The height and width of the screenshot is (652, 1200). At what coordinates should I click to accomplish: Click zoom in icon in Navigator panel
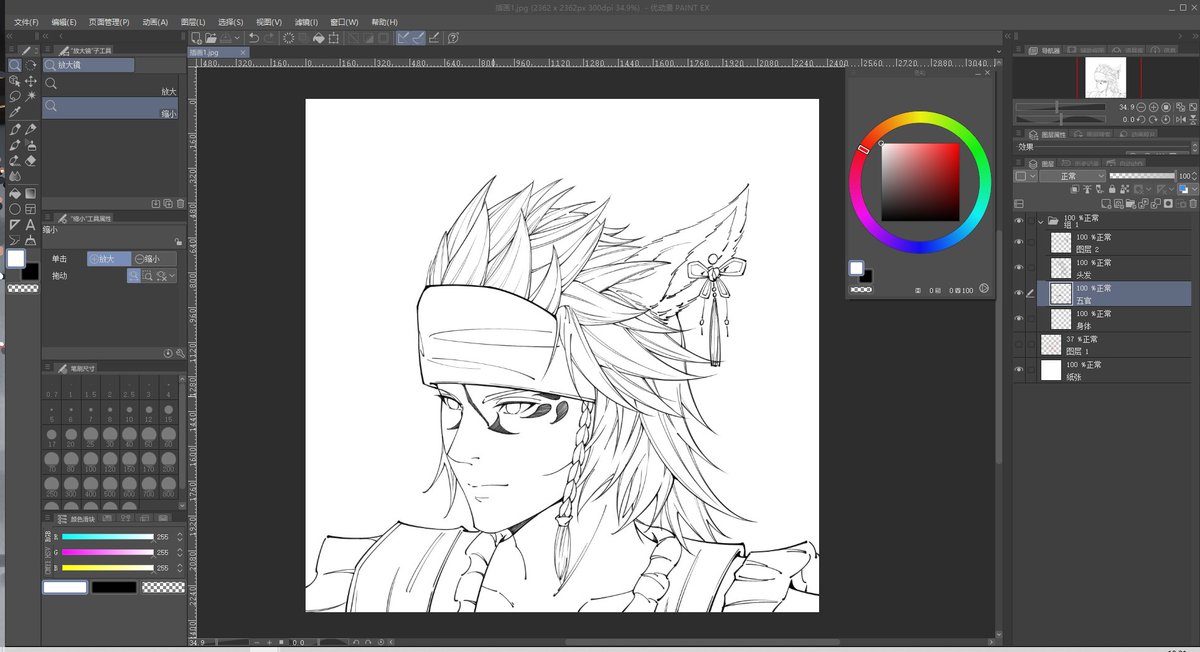click(1153, 107)
